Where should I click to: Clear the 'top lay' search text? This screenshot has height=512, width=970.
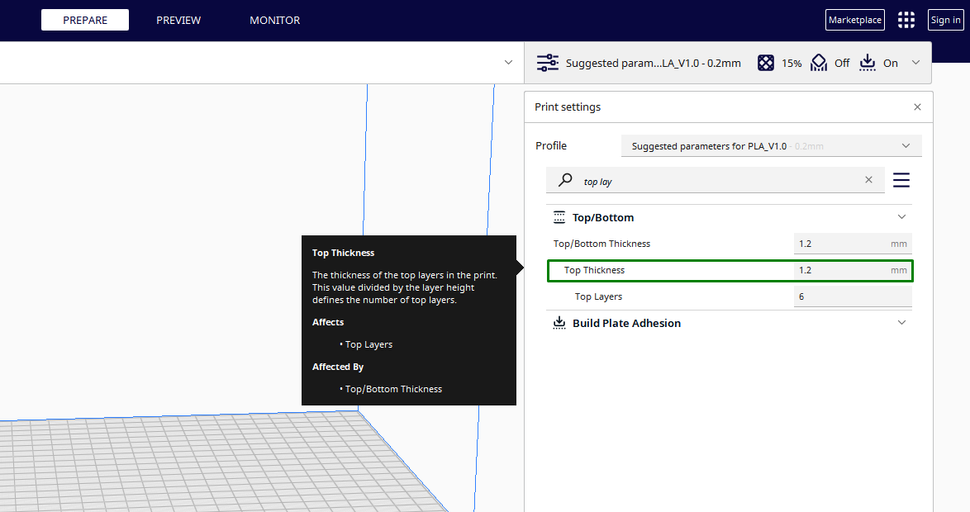pyautogui.click(x=869, y=180)
